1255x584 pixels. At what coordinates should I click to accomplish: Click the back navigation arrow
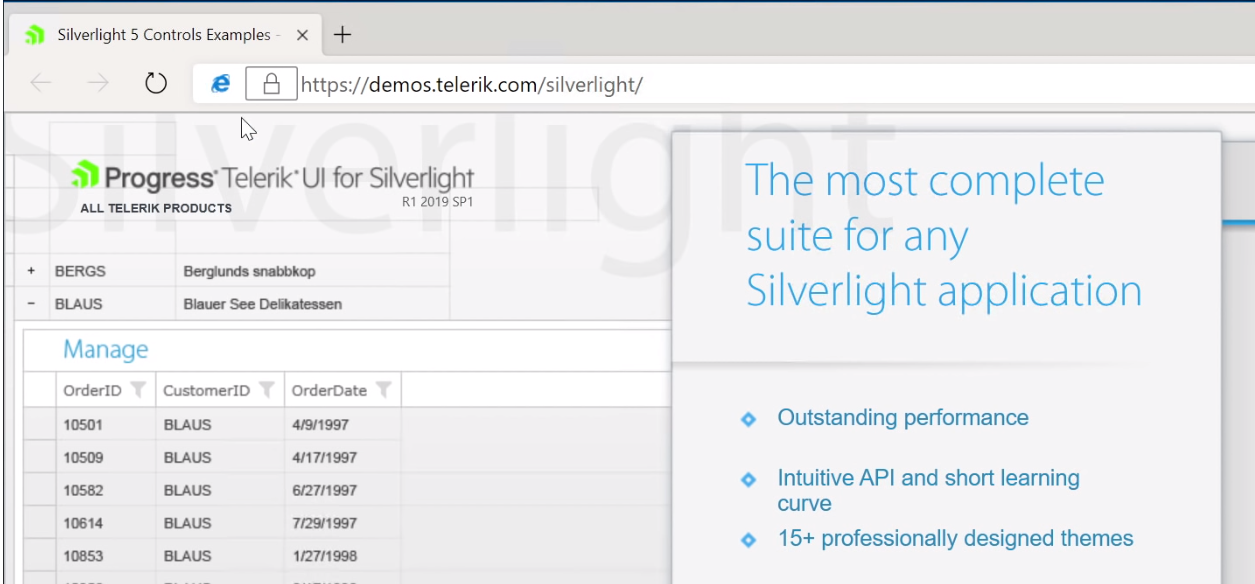pyautogui.click(x=40, y=84)
